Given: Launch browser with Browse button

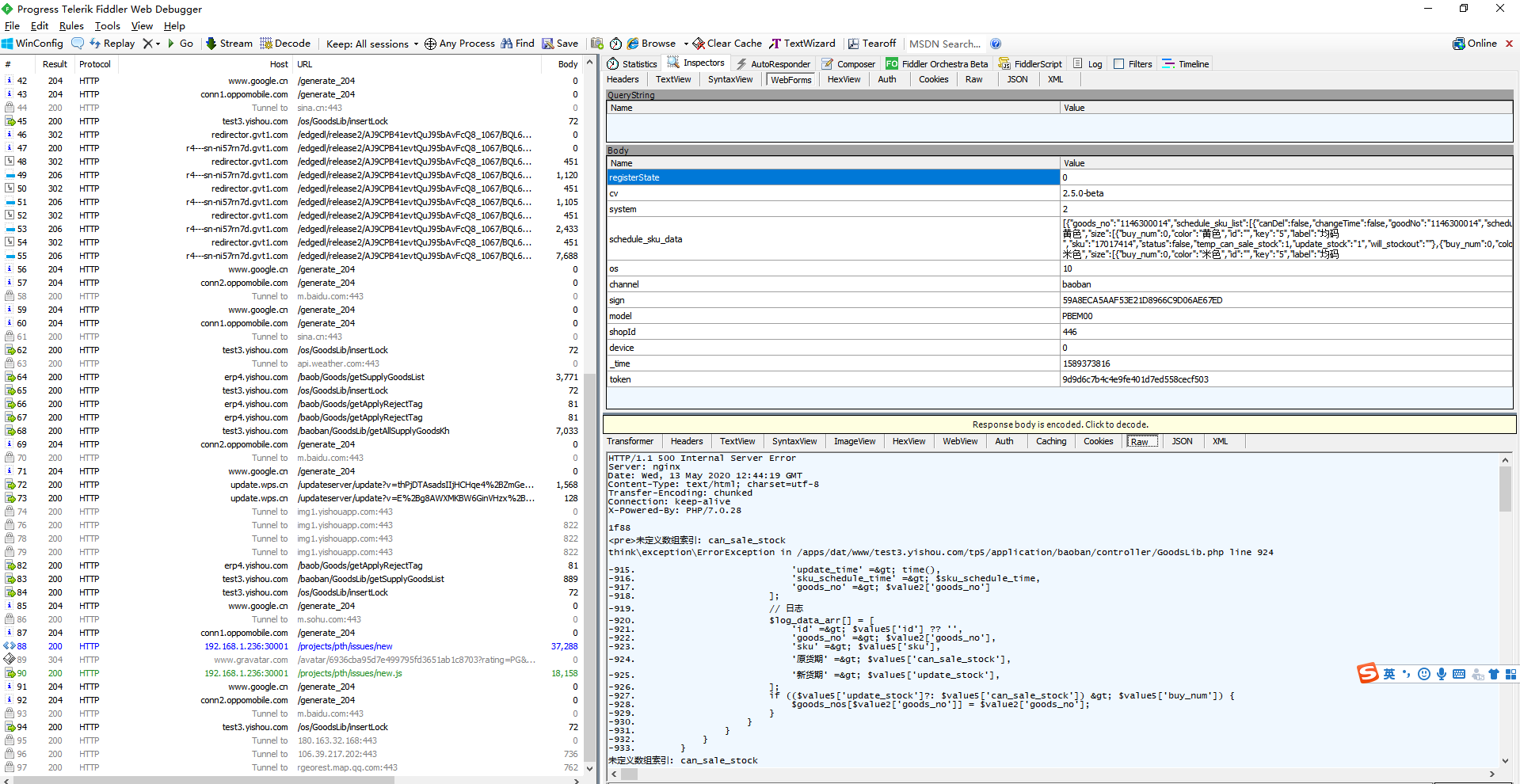Looking at the screenshot, I should click(651, 44).
